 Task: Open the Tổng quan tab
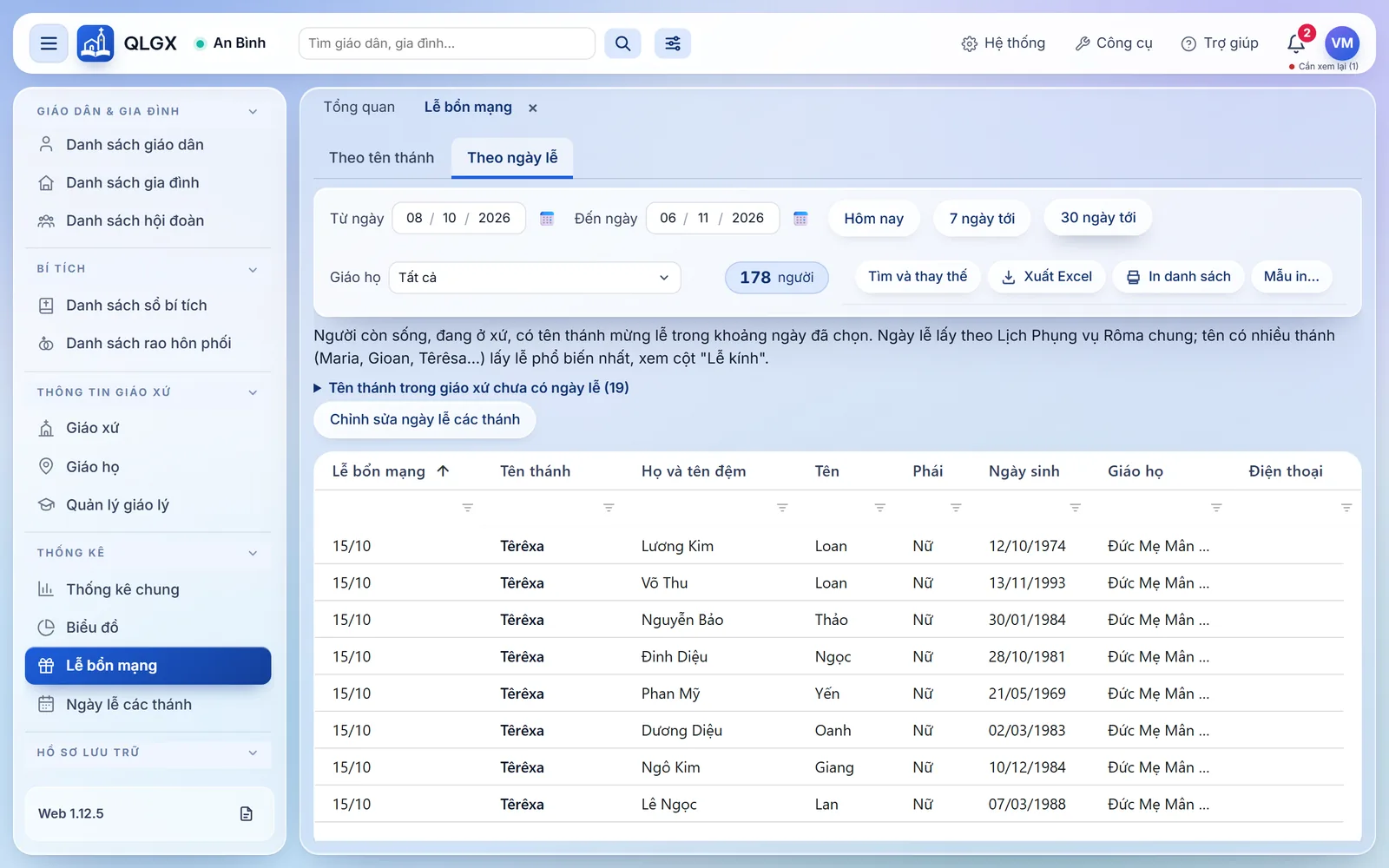[359, 107]
